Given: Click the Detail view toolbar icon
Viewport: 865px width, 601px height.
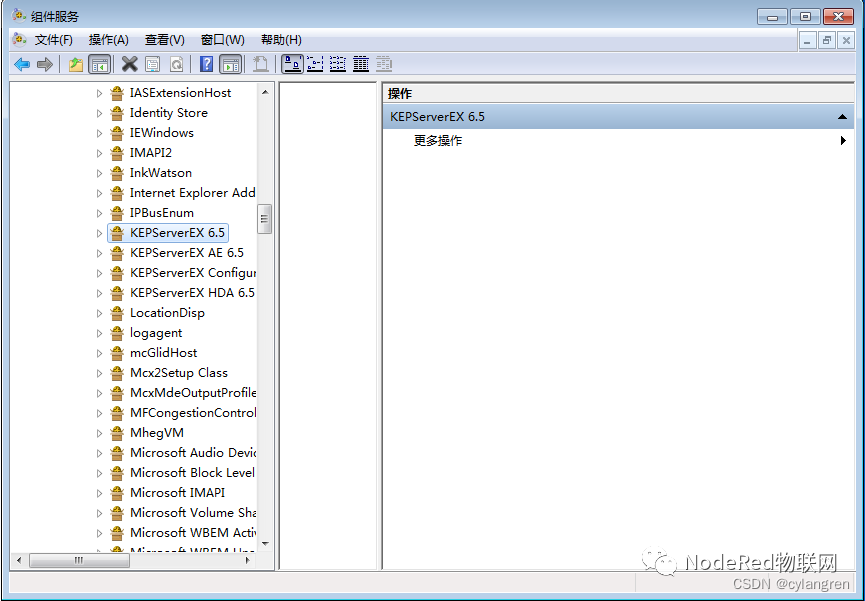Looking at the screenshot, I should point(361,65).
